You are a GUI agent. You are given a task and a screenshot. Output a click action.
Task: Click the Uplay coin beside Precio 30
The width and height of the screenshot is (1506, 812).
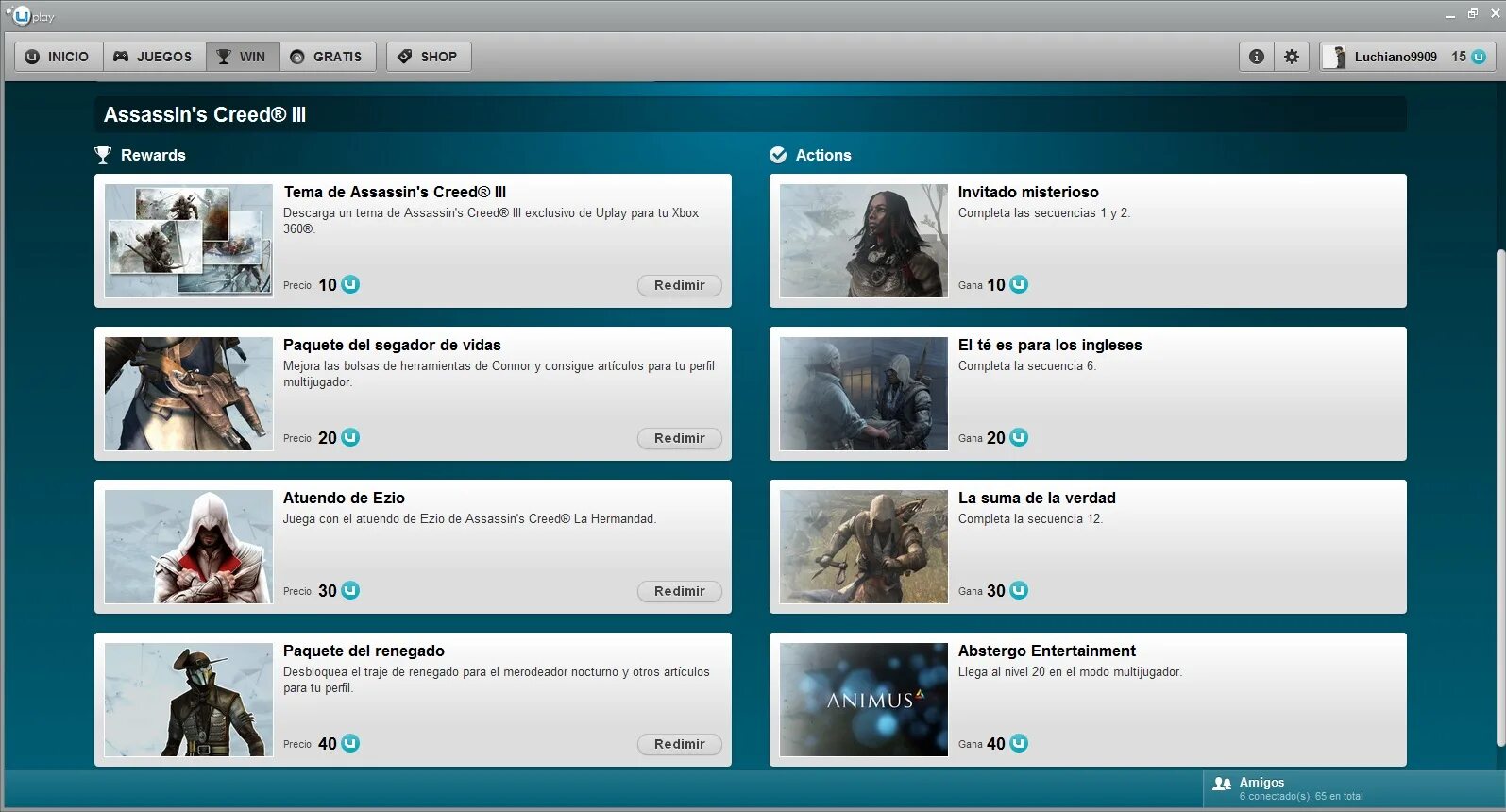[350, 590]
